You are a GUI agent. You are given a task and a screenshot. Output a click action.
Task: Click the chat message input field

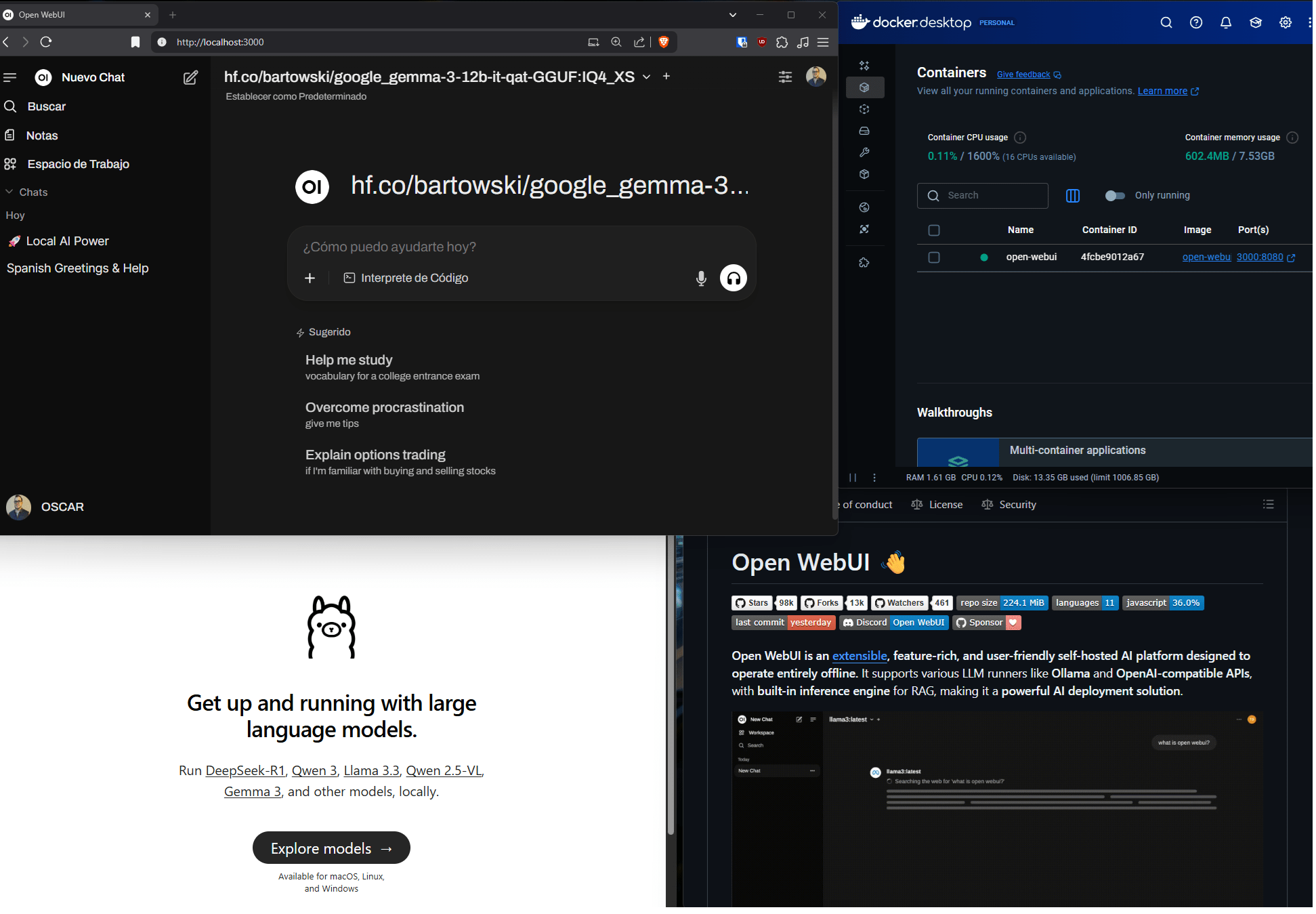pyautogui.click(x=522, y=247)
